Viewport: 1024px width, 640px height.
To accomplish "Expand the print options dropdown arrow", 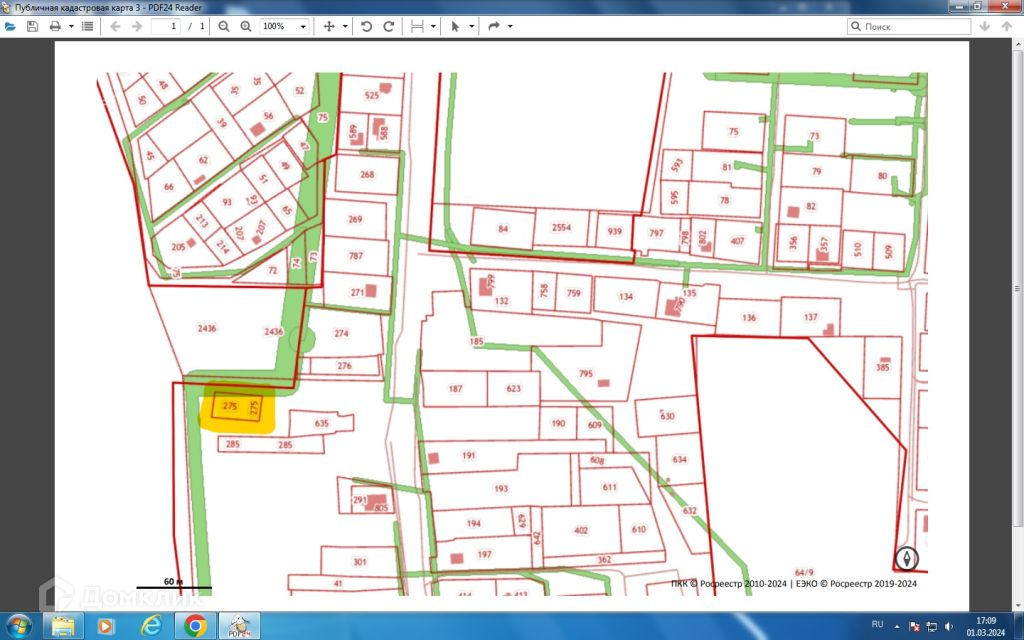I will tap(71, 26).
